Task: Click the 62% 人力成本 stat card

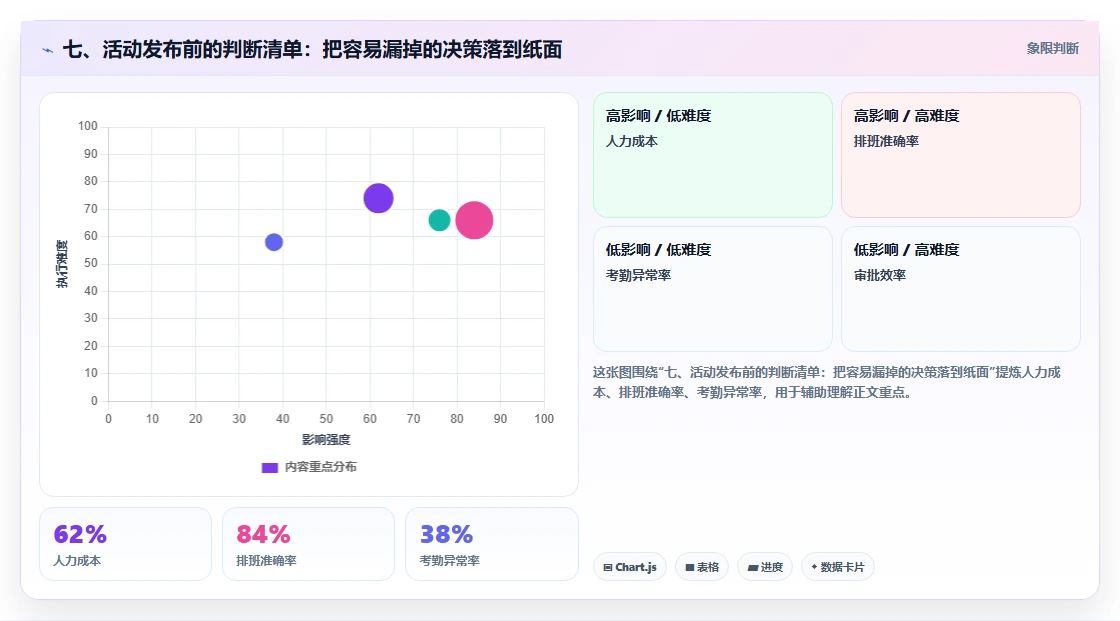Action: [126, 544]
